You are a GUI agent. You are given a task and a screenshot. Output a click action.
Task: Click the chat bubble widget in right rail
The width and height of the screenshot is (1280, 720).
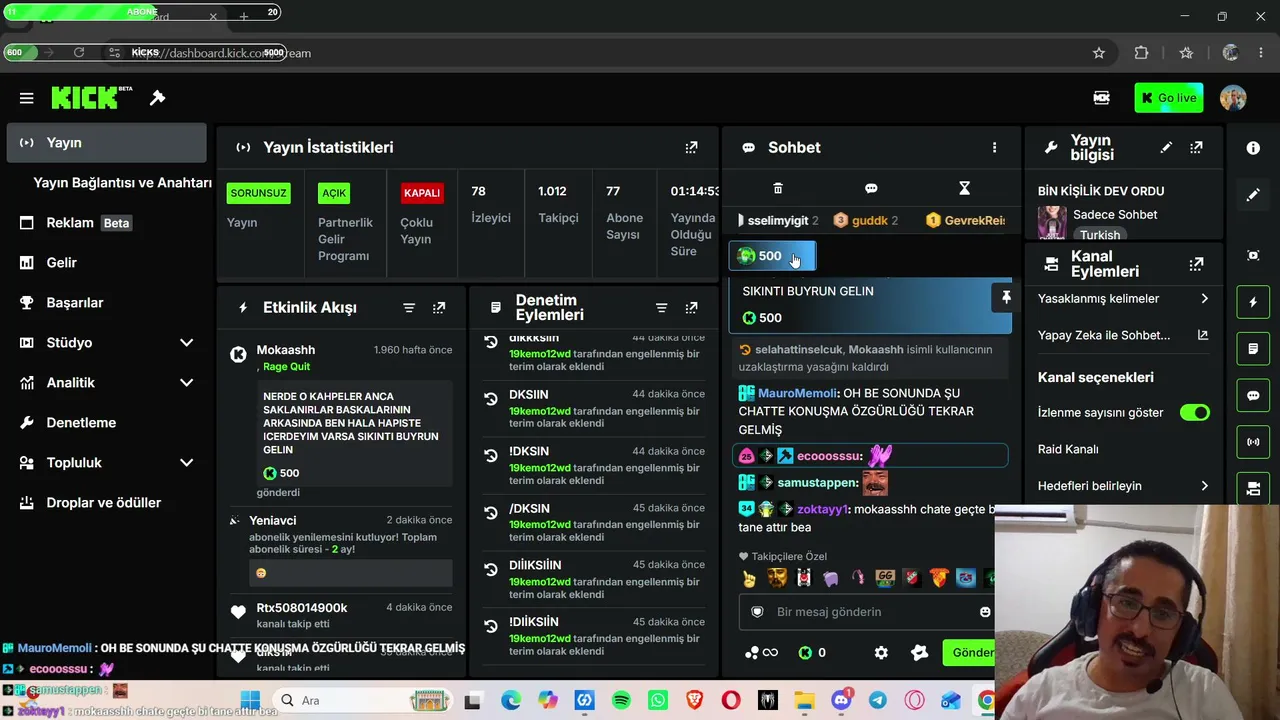[1253, 395]
